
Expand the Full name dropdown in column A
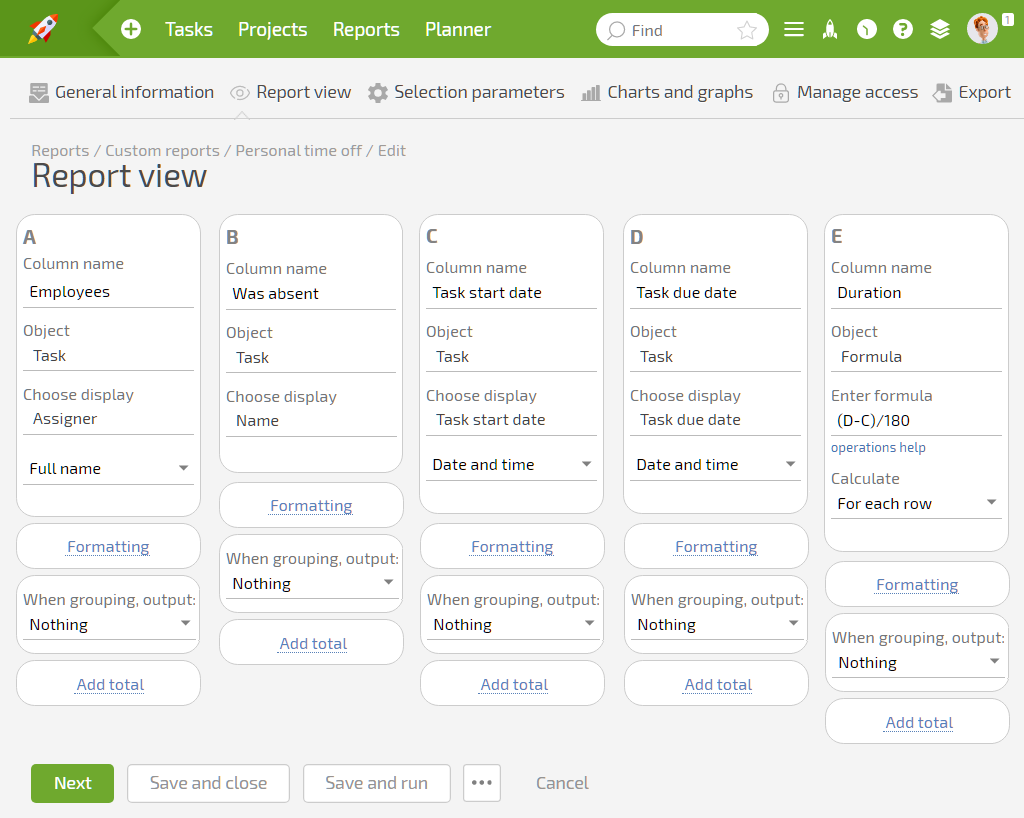[108, 469]
